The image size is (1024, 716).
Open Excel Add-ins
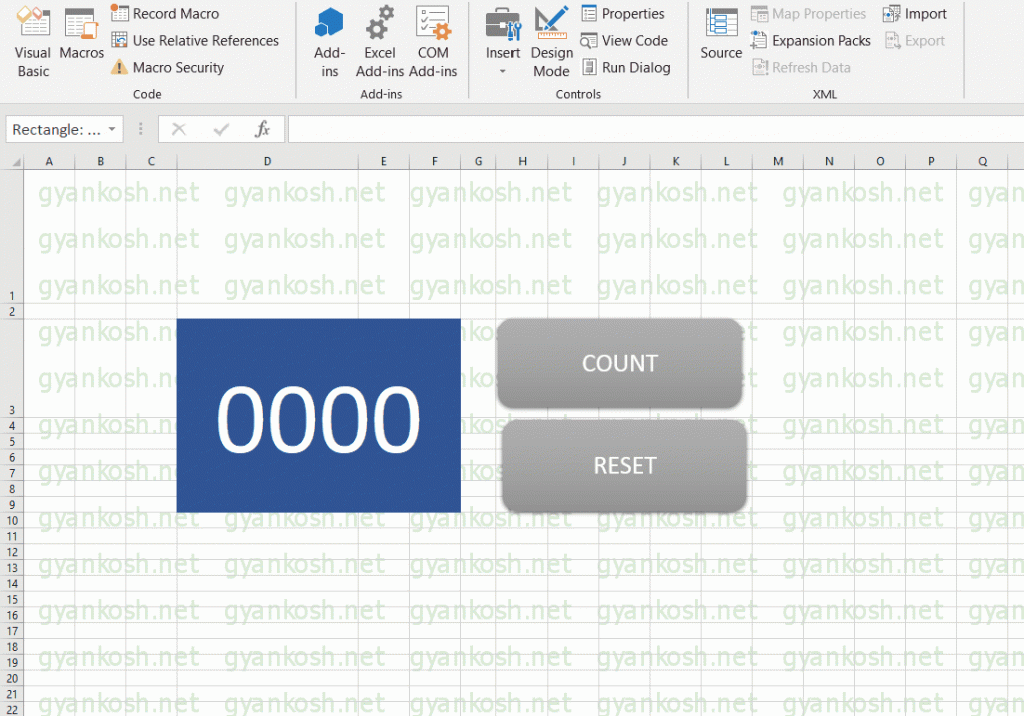(x=380, y=42)
